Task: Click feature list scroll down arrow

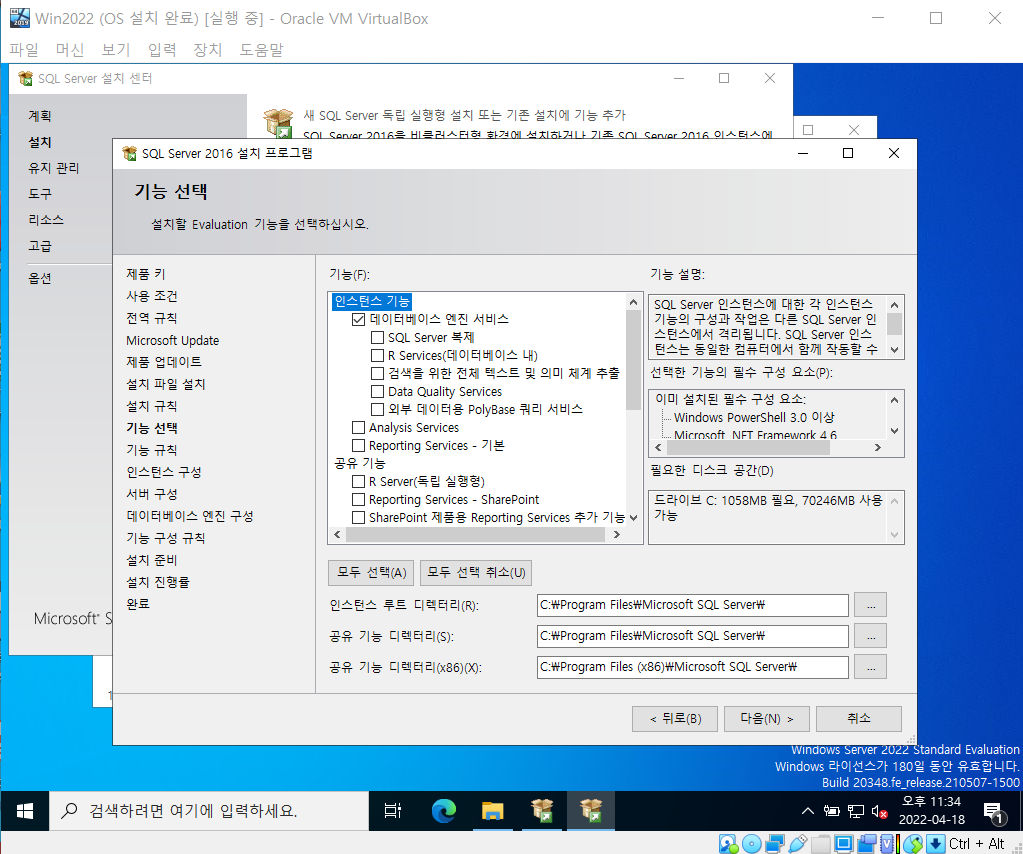Action: [x=633, y=518]
